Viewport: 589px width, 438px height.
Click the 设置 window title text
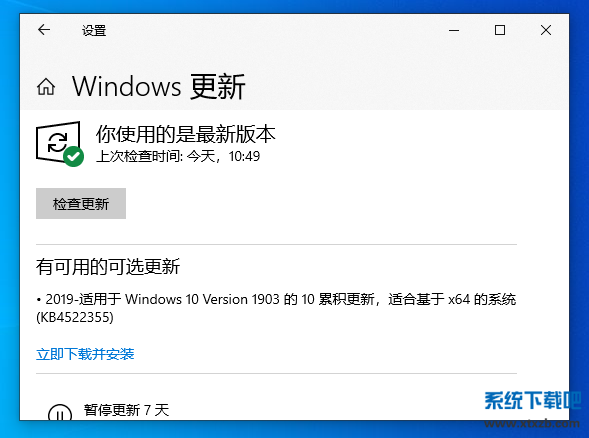(x=94, y=30)
